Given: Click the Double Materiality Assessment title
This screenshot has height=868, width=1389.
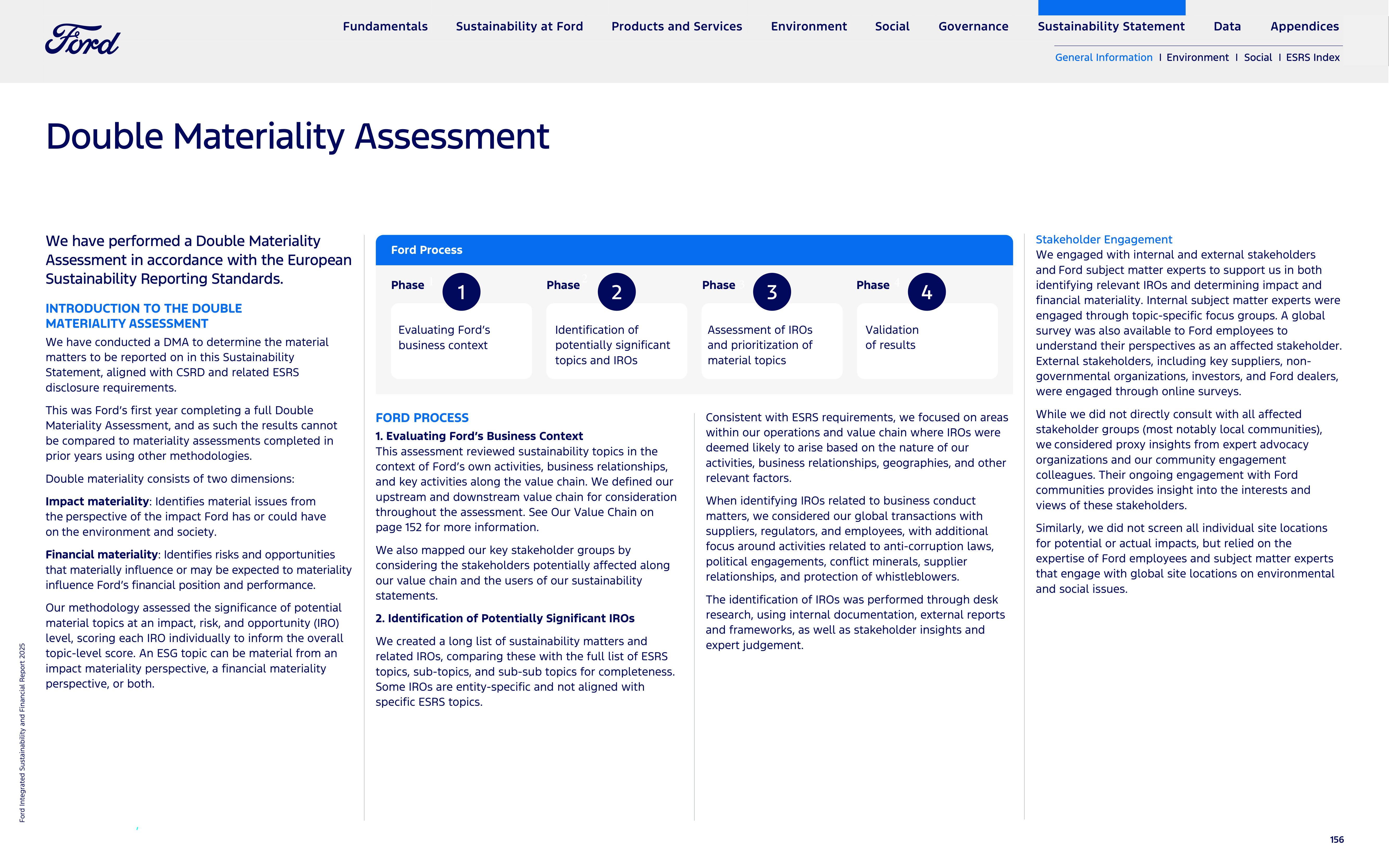Looking at the screenshot, I should (297, 137).
